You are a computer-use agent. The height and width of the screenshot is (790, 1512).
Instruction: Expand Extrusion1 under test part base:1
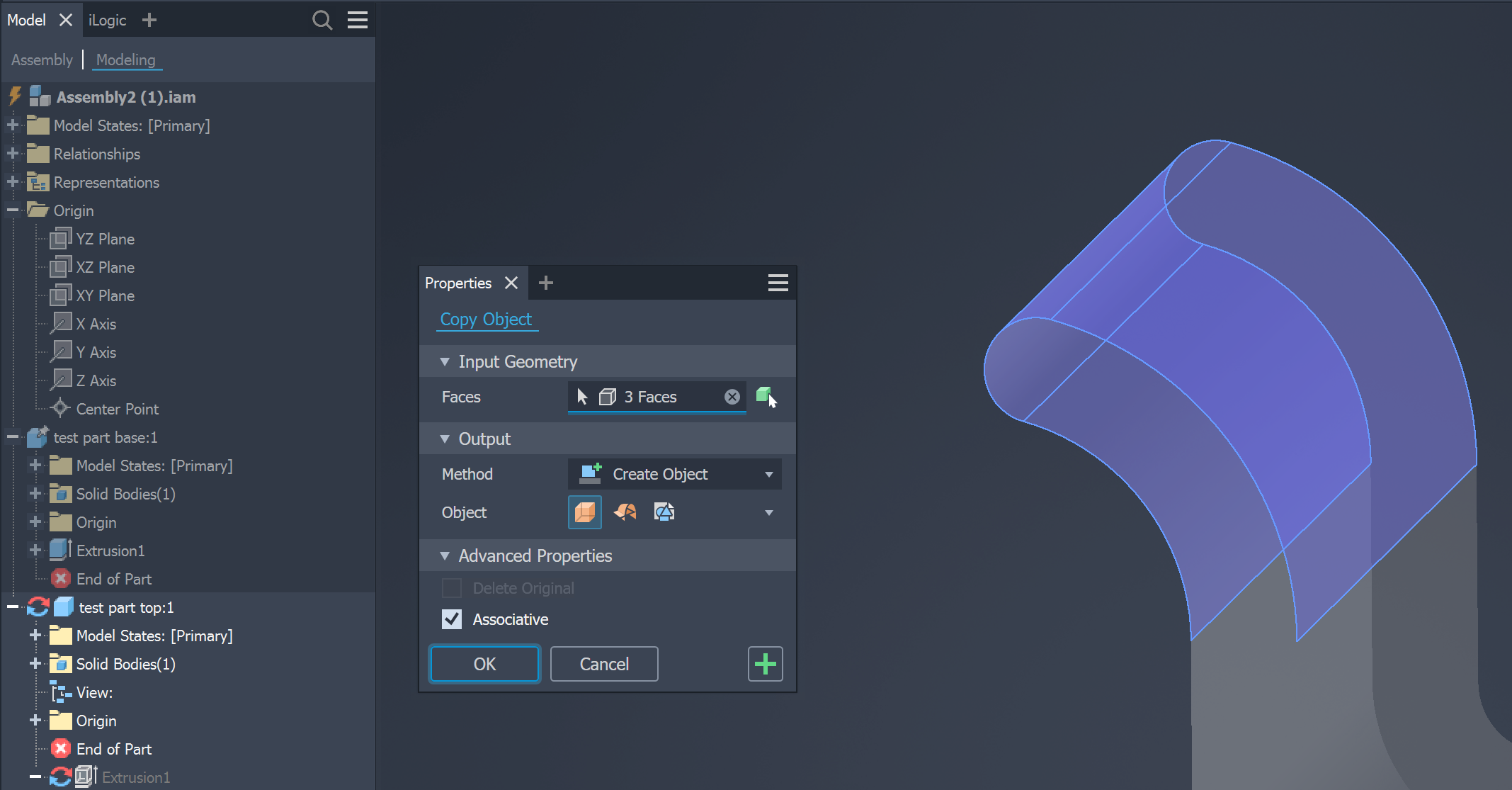(35, 551)
